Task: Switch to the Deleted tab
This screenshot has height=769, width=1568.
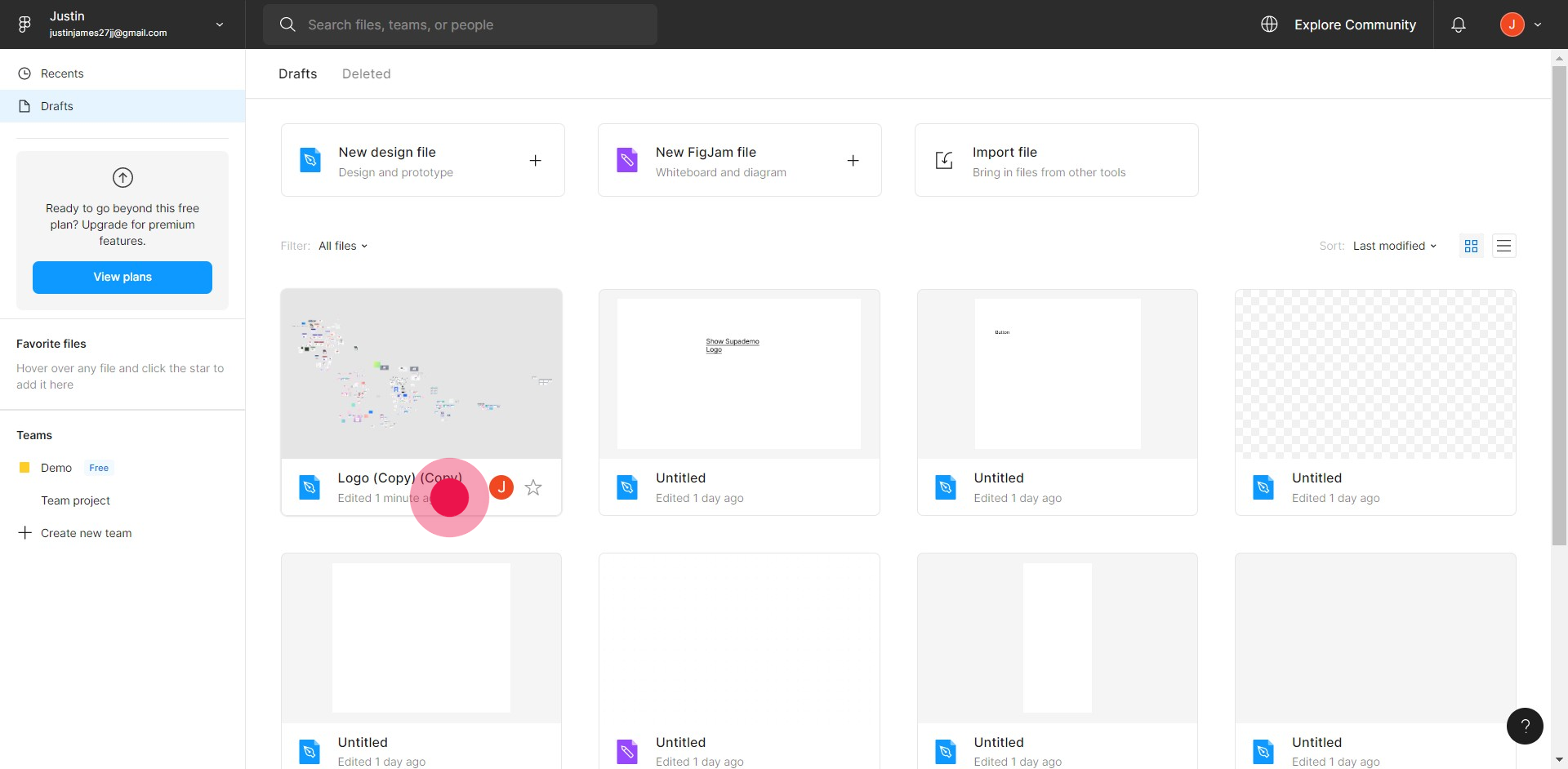Action: click(366, 73)
